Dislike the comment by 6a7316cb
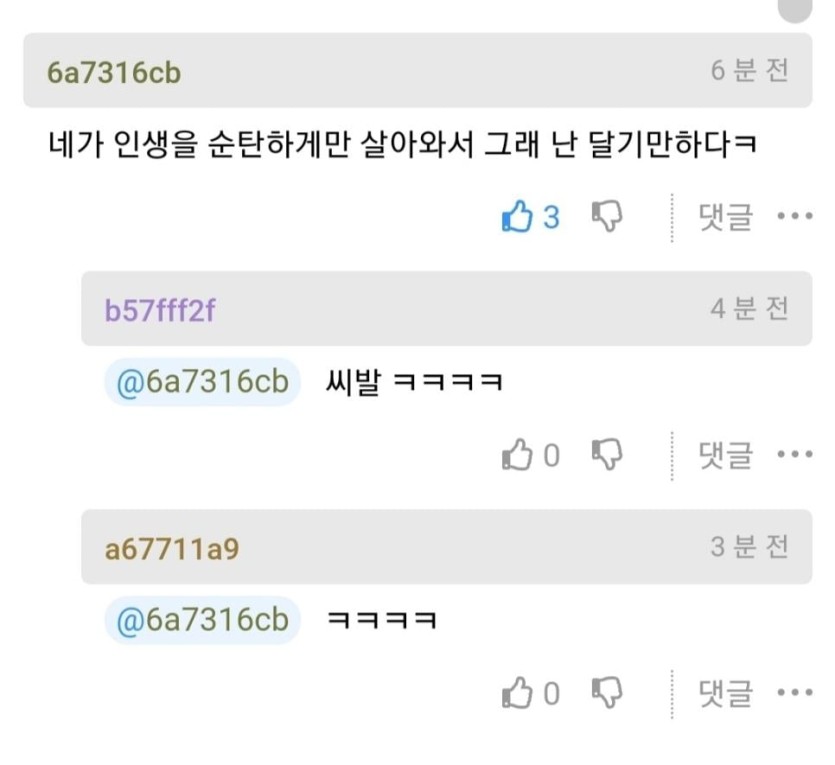Image resolution: width=835 pixels, height=765 pixels. click(607, 216)
